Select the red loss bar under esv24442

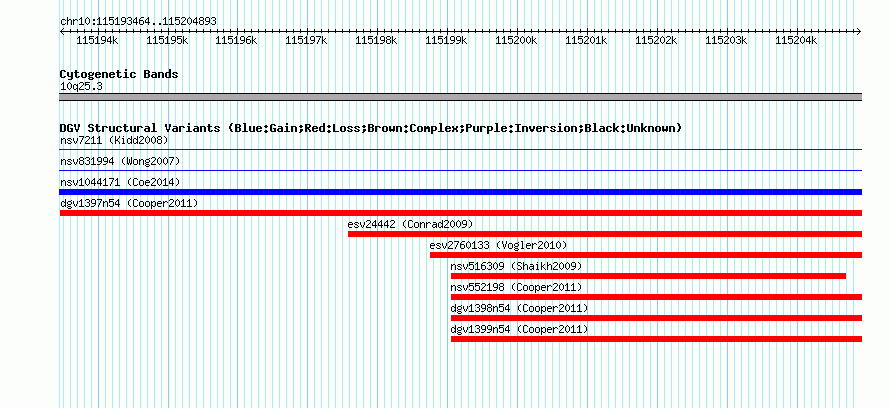pyautogui.click(x=605, y=234)
